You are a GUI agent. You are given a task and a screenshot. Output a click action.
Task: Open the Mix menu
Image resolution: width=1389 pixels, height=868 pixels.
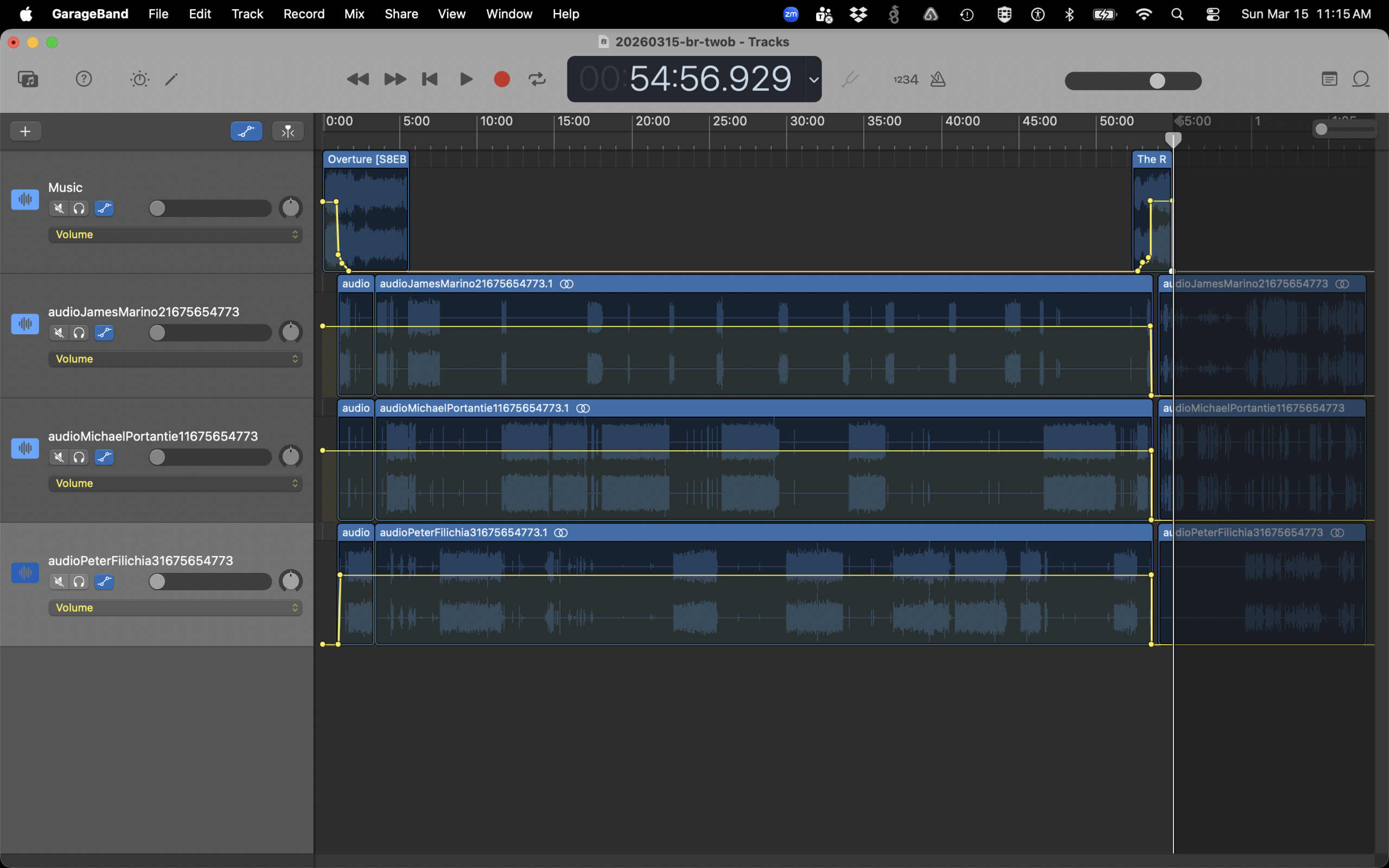[x=354, y=14]
